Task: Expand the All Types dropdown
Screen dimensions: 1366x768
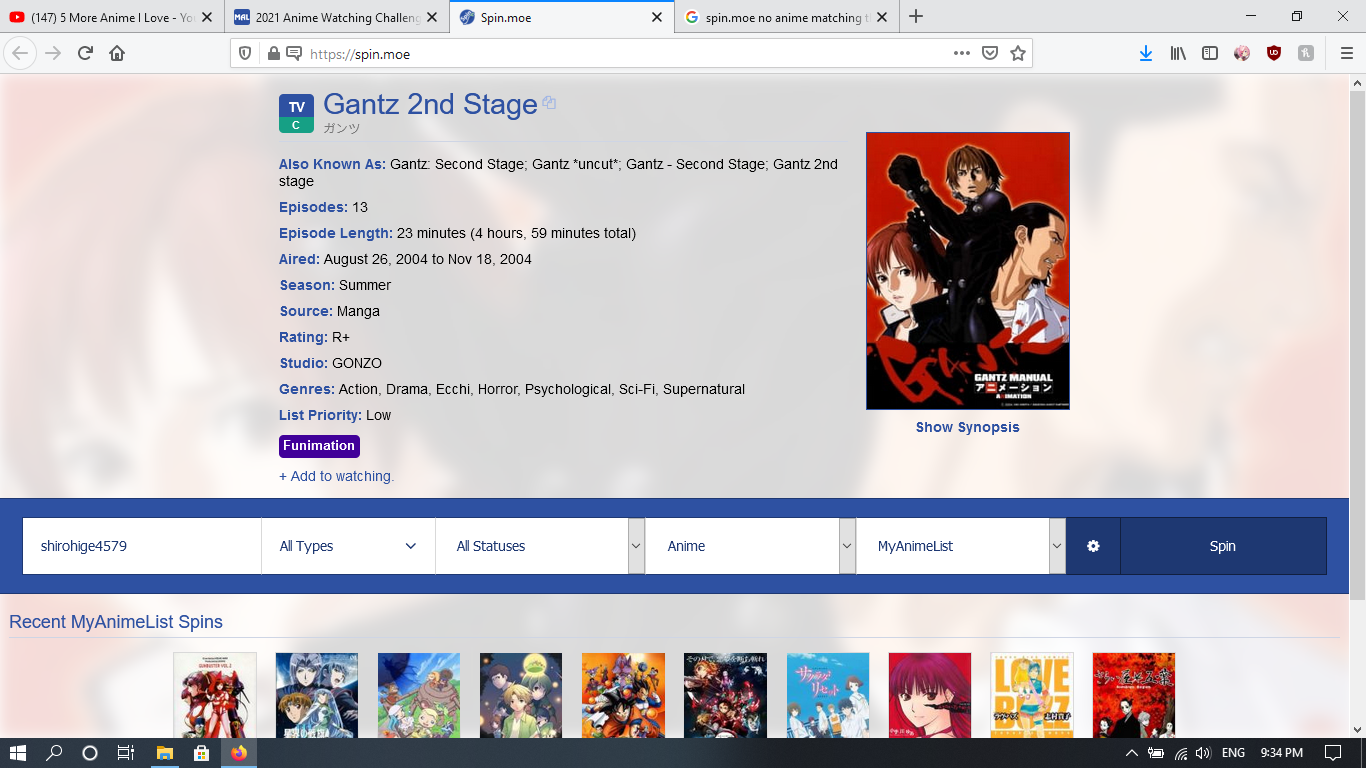Action: point(348,546)
